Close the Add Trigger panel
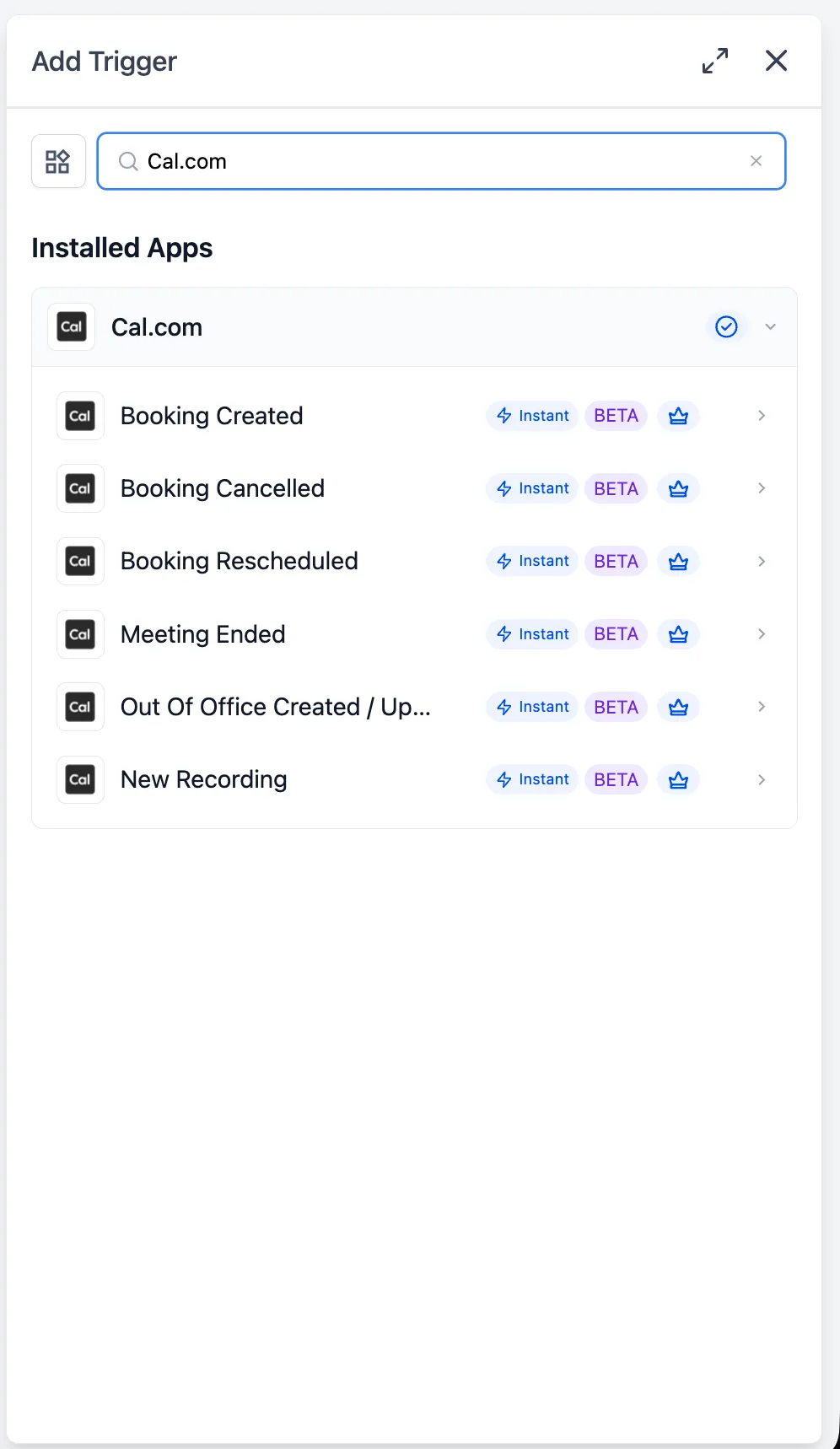 click(776, 61)
